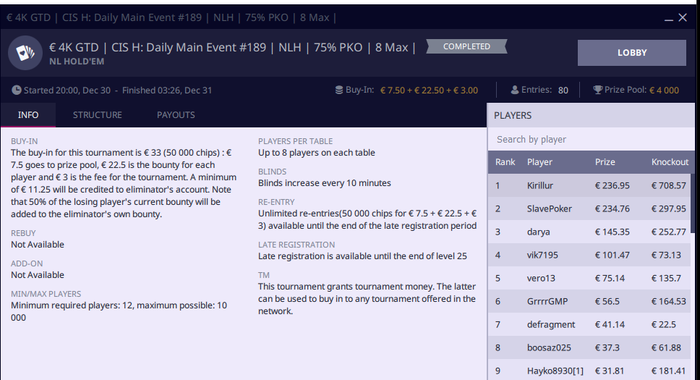Close the tournament window

(x=683, y=17)
